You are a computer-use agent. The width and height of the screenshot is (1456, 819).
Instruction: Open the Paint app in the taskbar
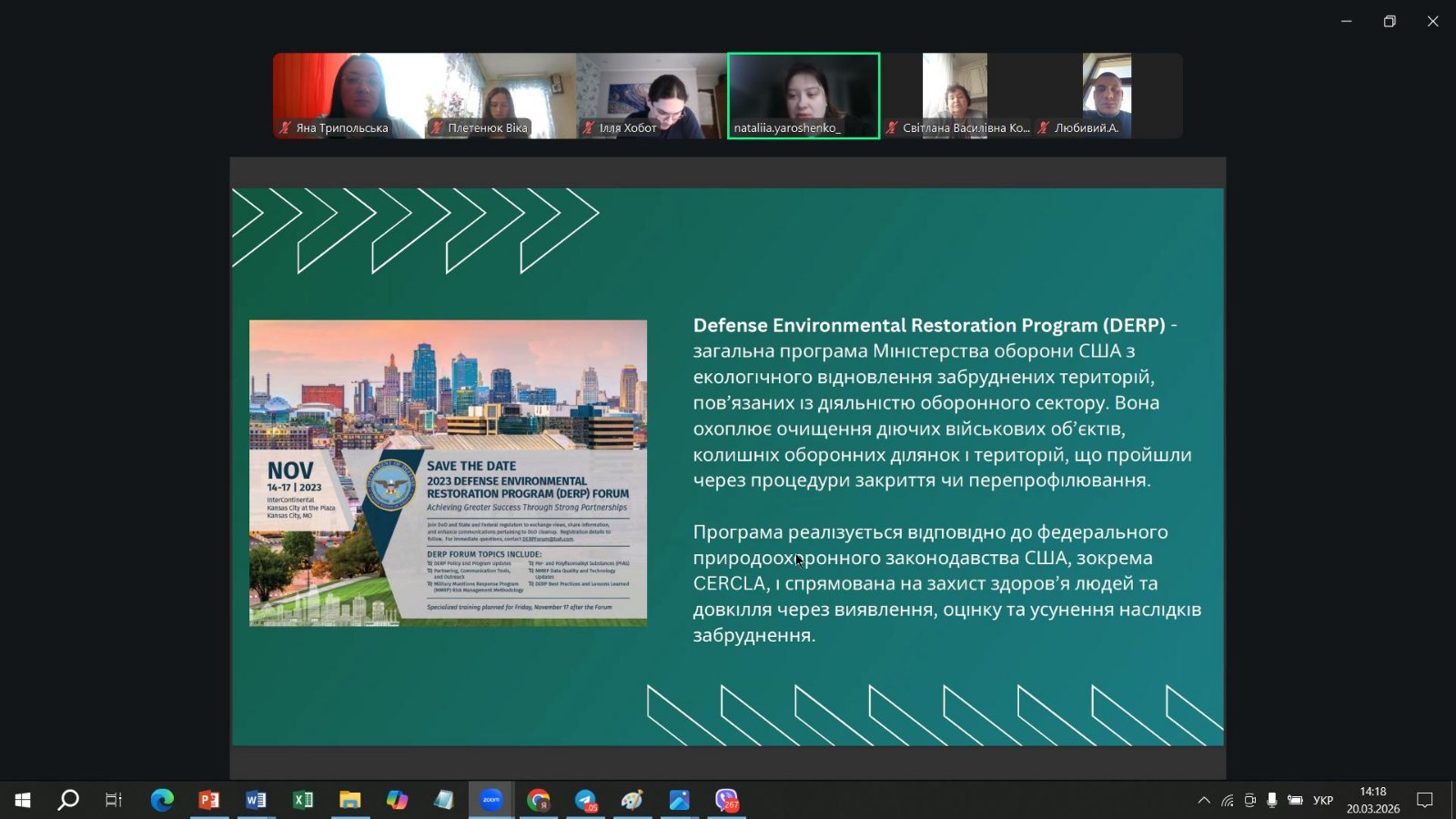pos(632,800)
